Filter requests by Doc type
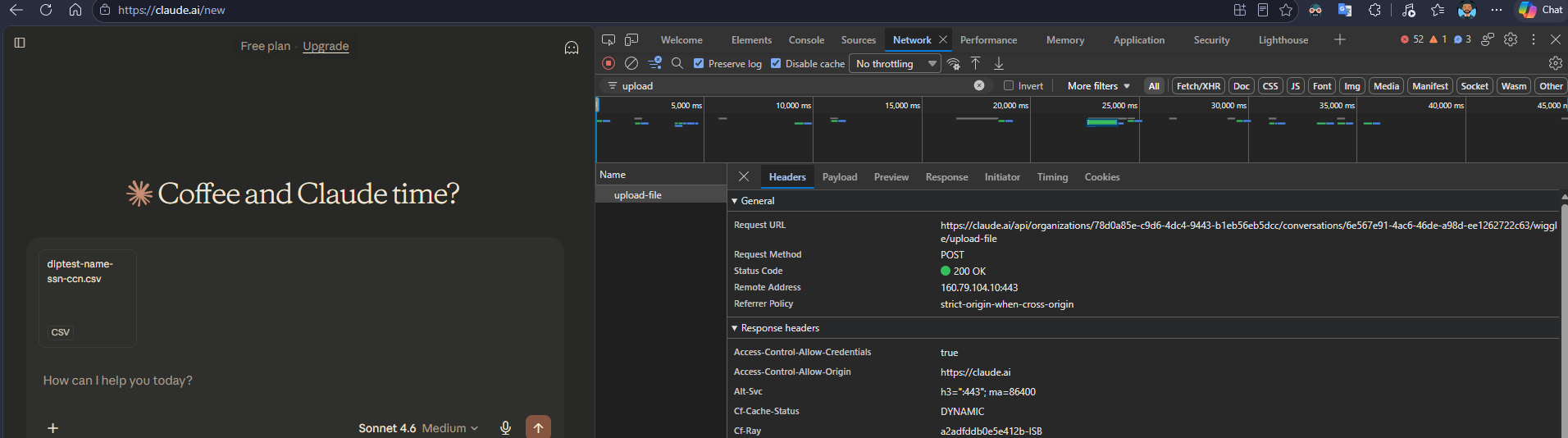The width and height of the screenshot is (1568, 438). 1242,85
